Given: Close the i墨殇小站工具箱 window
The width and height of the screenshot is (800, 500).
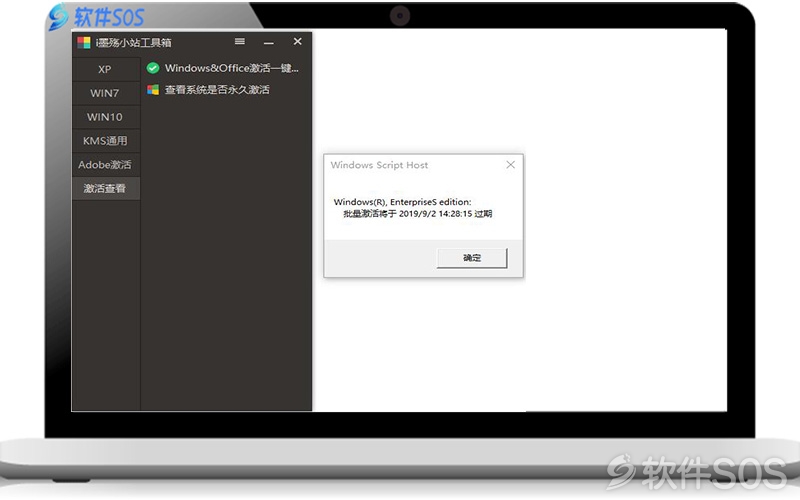Looking at the screenshot, I should pos(297,41).
